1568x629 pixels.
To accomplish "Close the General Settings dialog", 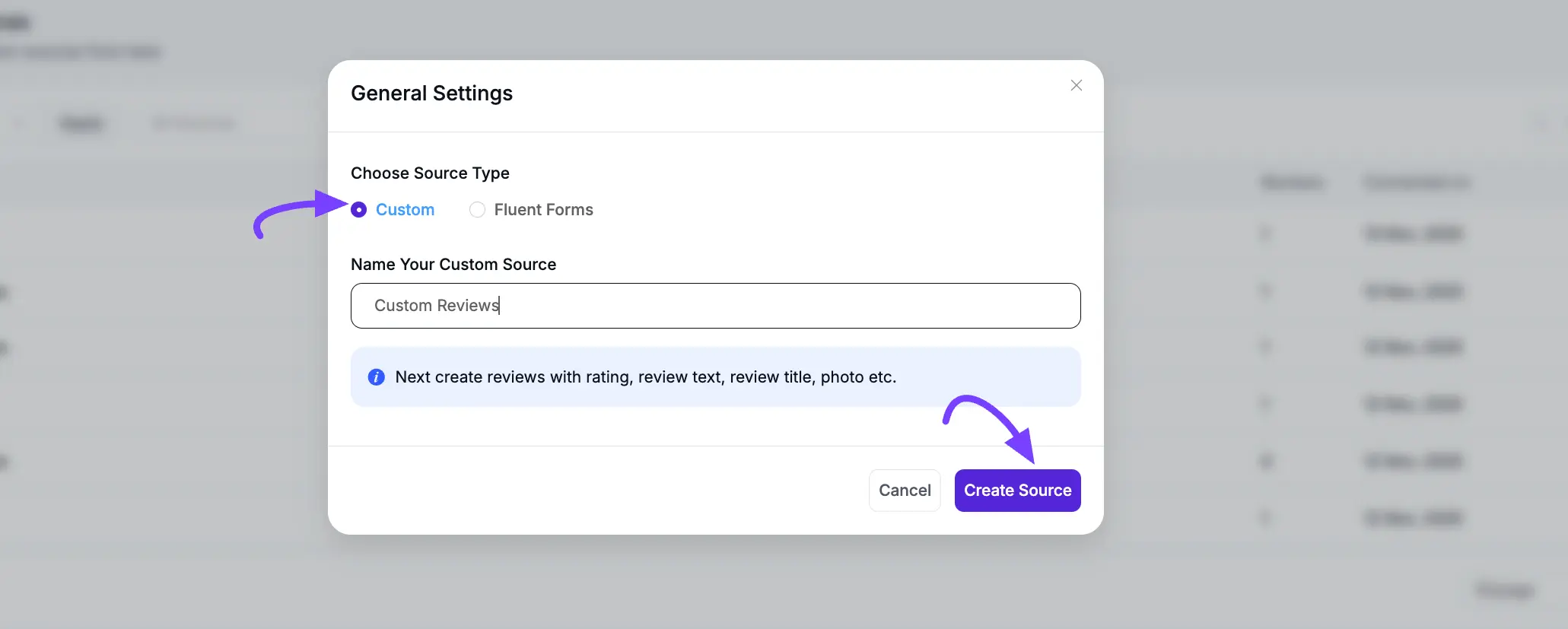I will pyautogui.click(x=1076, y=85).
